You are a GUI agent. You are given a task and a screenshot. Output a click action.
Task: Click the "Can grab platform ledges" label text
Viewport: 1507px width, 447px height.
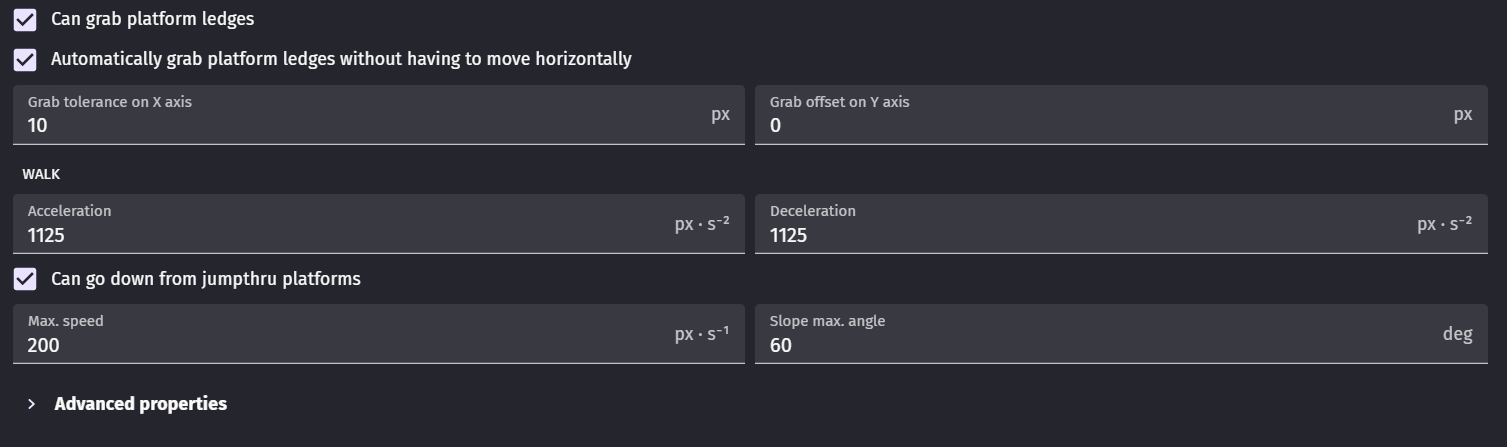[152, 19]
